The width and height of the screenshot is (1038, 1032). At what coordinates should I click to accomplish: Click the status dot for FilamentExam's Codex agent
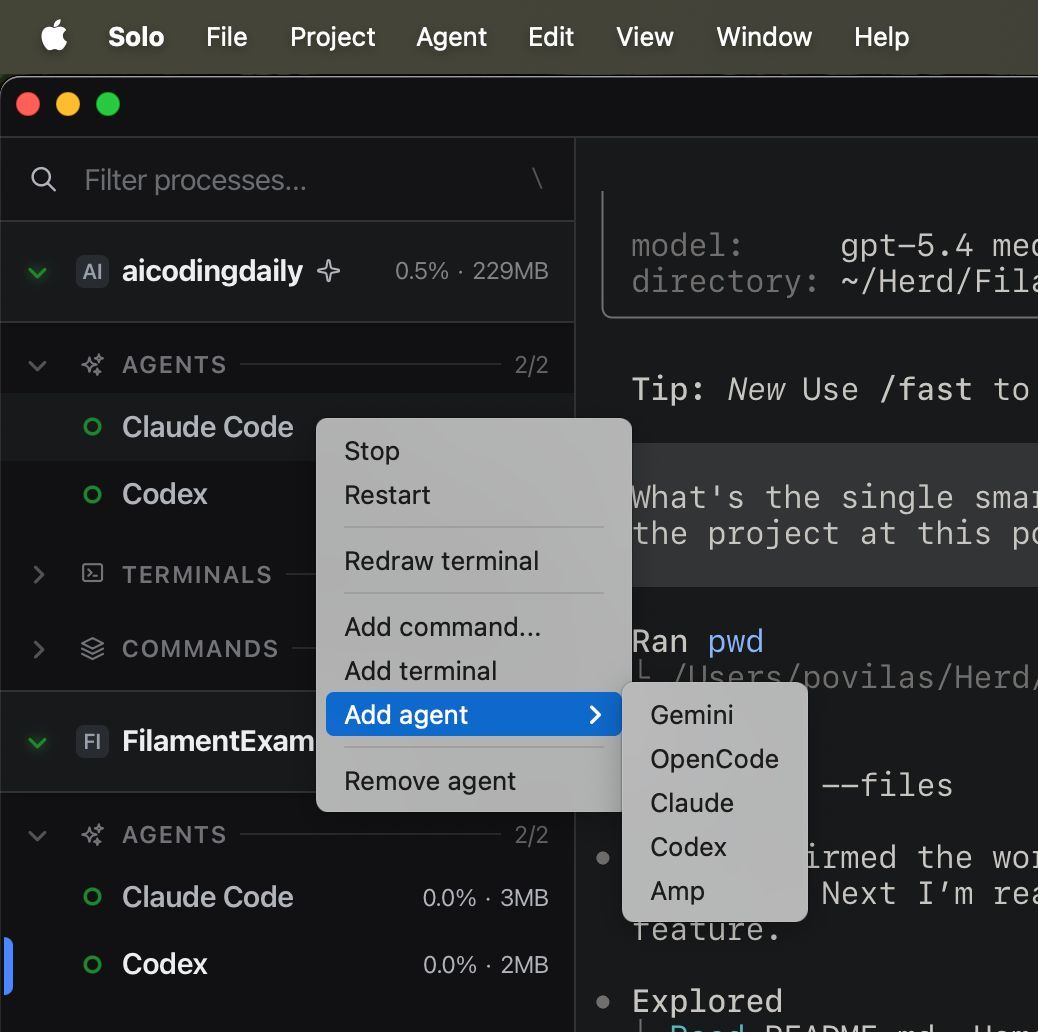click(x=92, y=963)
